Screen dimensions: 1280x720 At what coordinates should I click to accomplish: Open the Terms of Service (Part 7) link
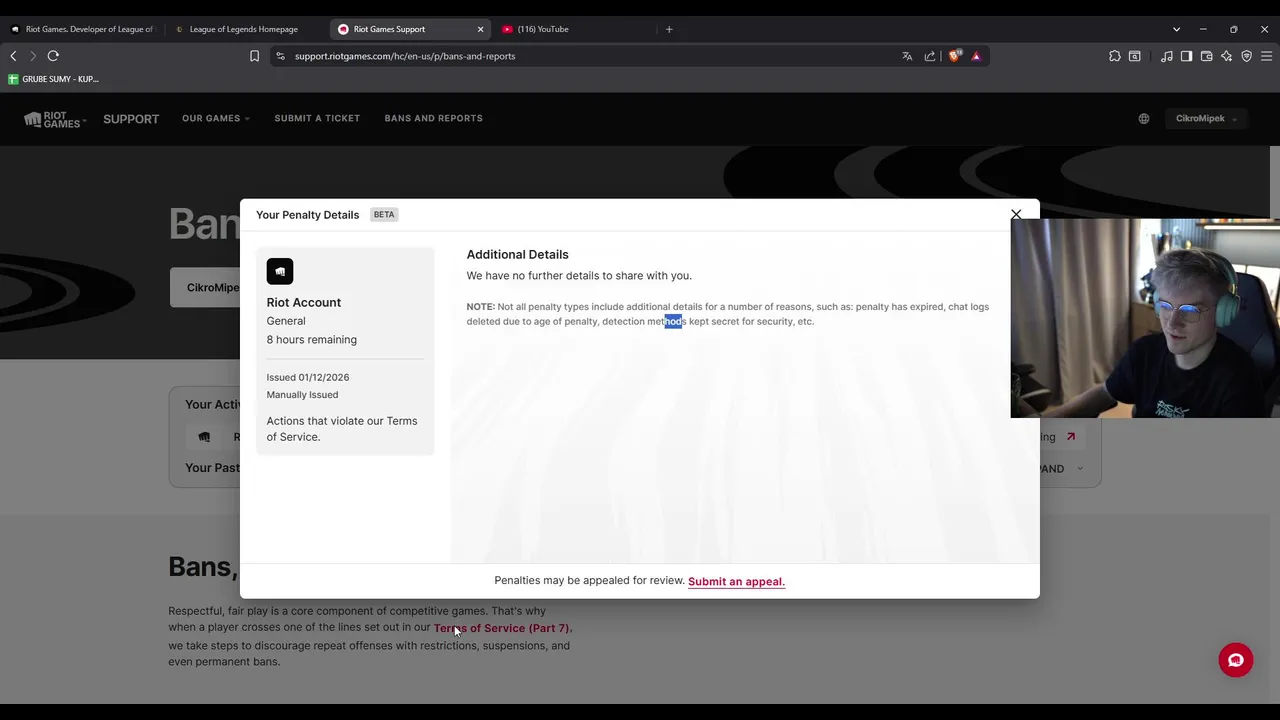[x=502, y=628]
